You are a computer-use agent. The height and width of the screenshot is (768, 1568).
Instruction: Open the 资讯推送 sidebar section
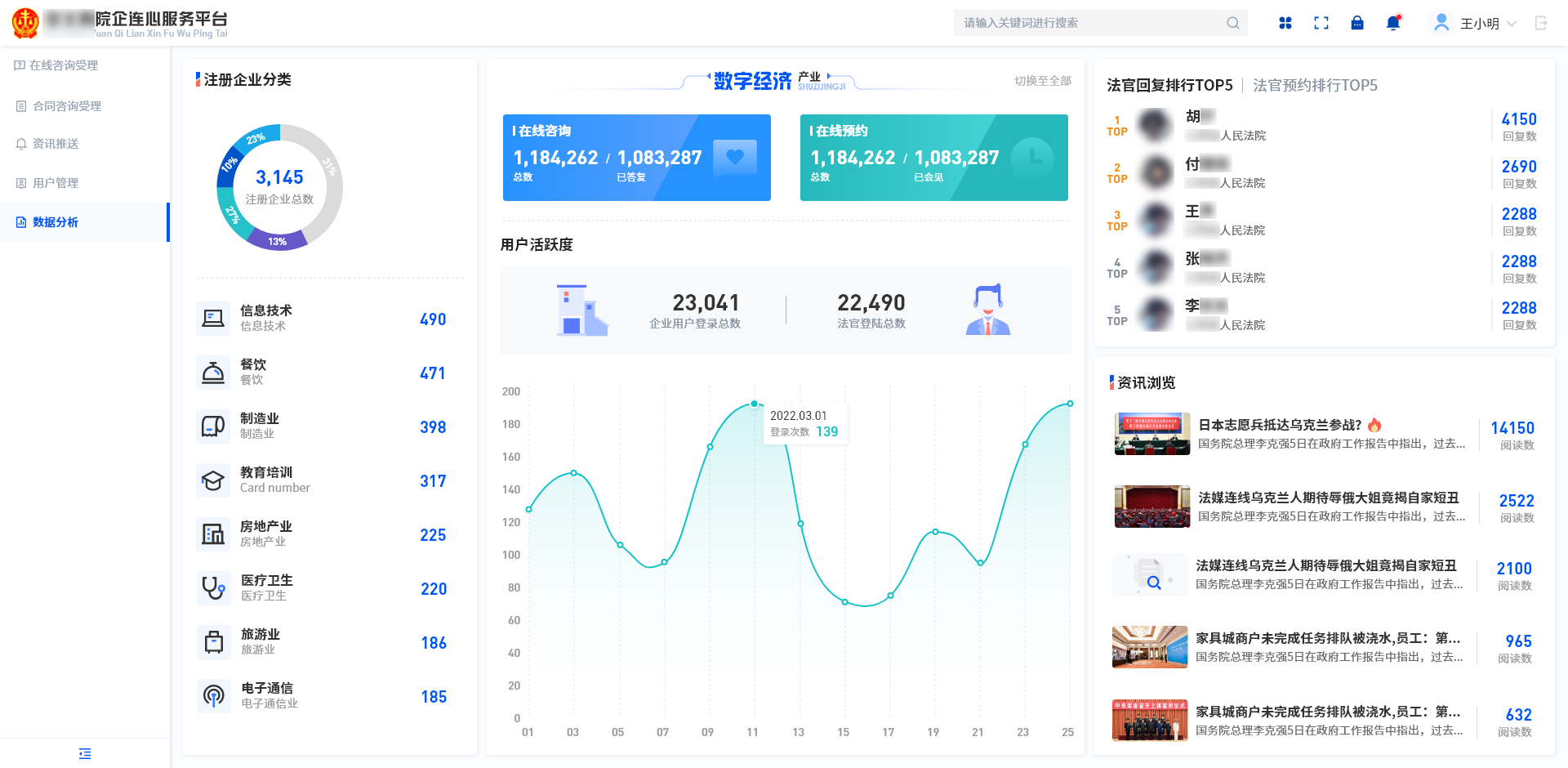54,144
